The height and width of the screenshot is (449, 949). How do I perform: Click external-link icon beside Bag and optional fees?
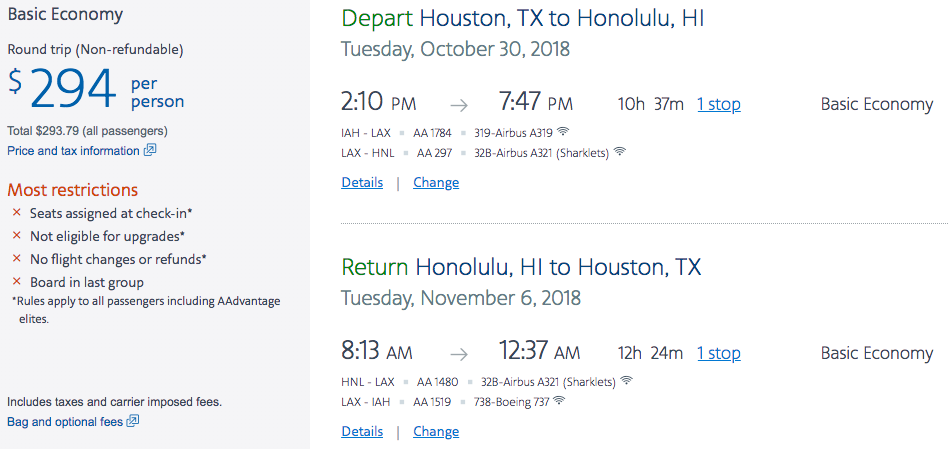(133, 422)
